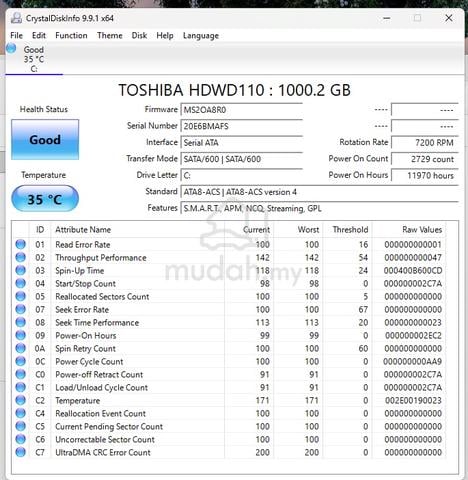The width and height of the screenshot is (468, 480).
Task: Click the Spin-Up Time status orb
Action: pyautogui.click(x=21, y=270)
